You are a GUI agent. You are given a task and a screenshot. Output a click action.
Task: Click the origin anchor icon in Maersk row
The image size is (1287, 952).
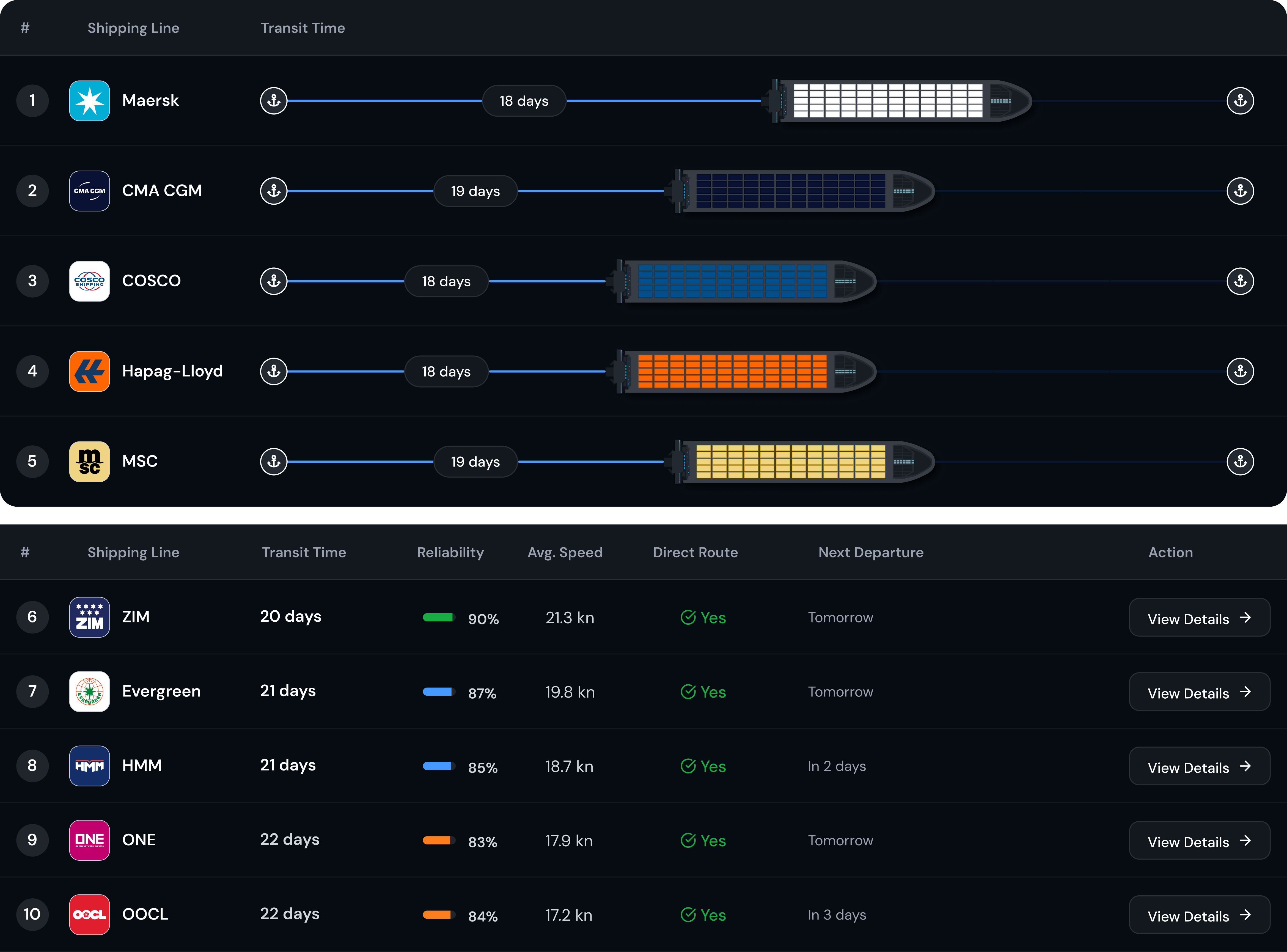tap(274, 101)
